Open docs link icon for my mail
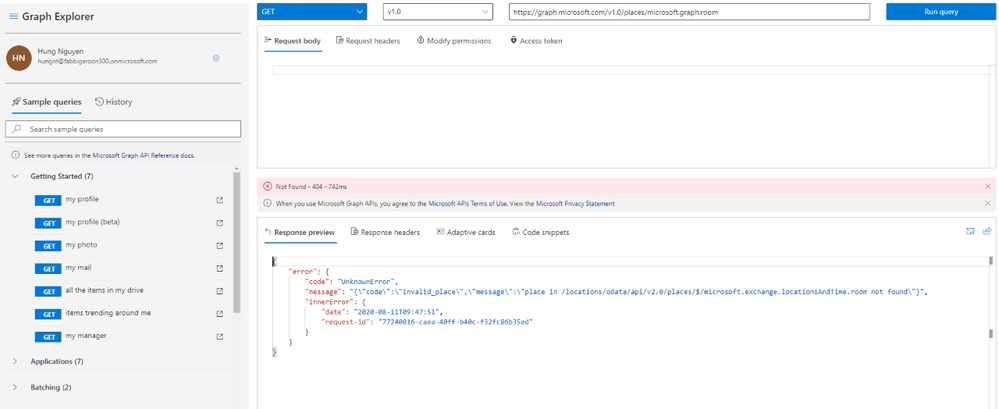The width and height of the screenshot is (999, 409). point(220,268)
